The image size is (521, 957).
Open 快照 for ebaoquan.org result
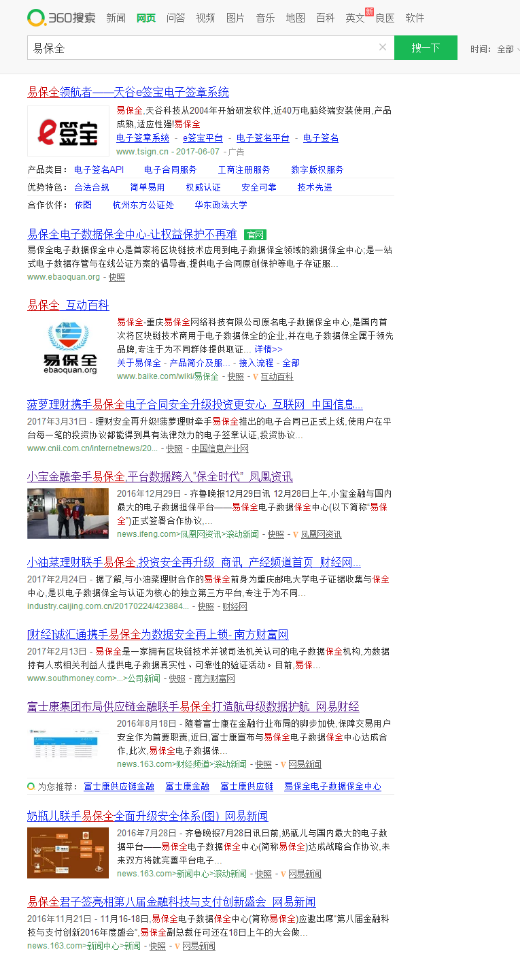click(117, 277)
